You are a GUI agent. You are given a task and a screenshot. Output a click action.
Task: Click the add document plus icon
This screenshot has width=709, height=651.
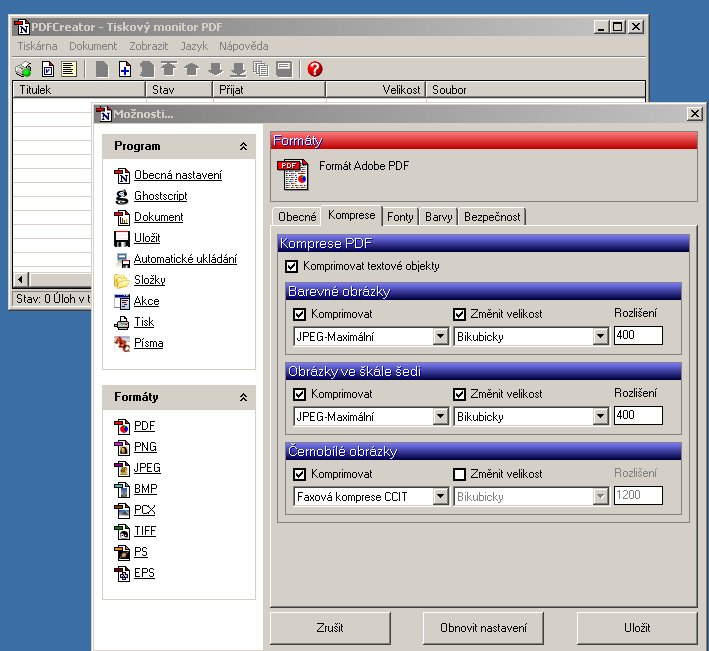coord(125,69)
